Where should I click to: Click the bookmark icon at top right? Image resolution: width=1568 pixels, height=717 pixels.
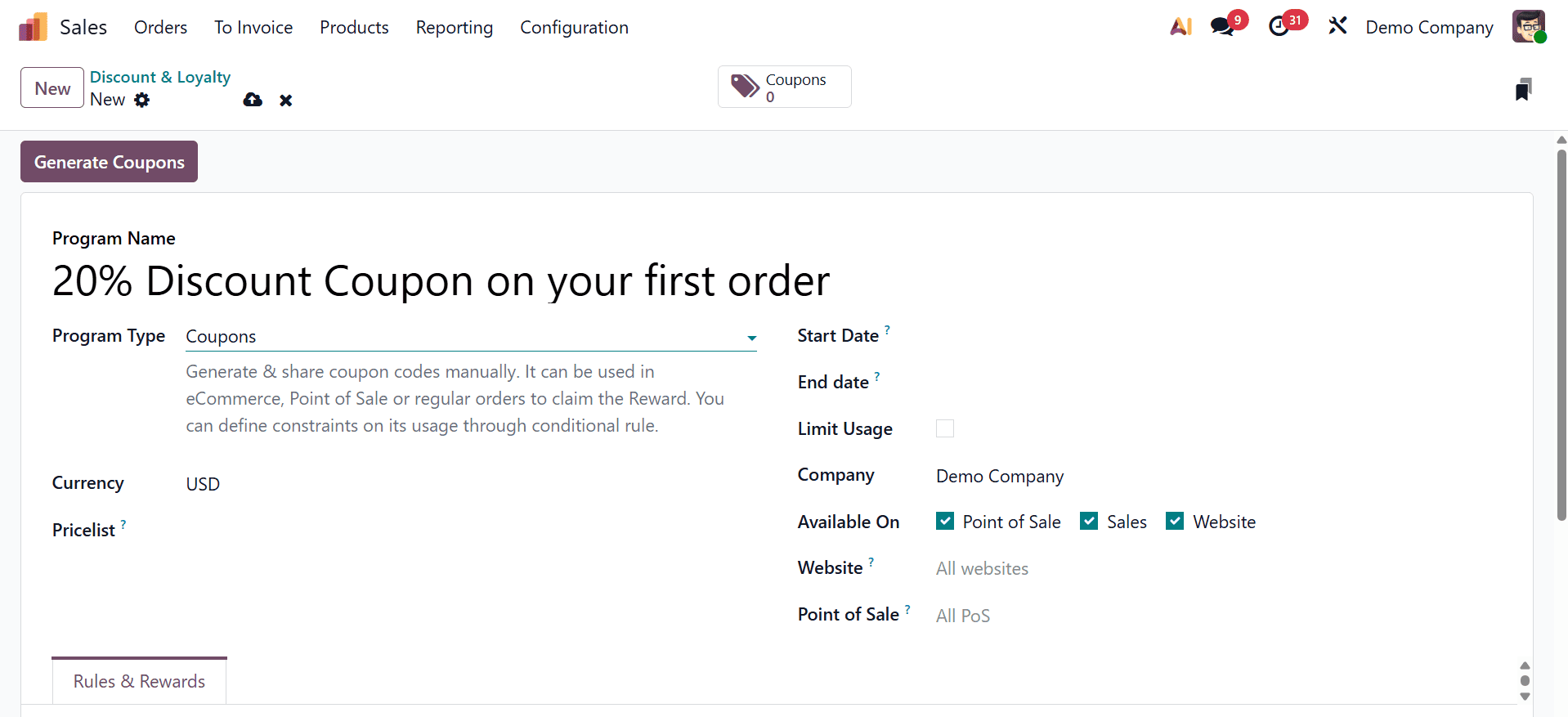1523,88
